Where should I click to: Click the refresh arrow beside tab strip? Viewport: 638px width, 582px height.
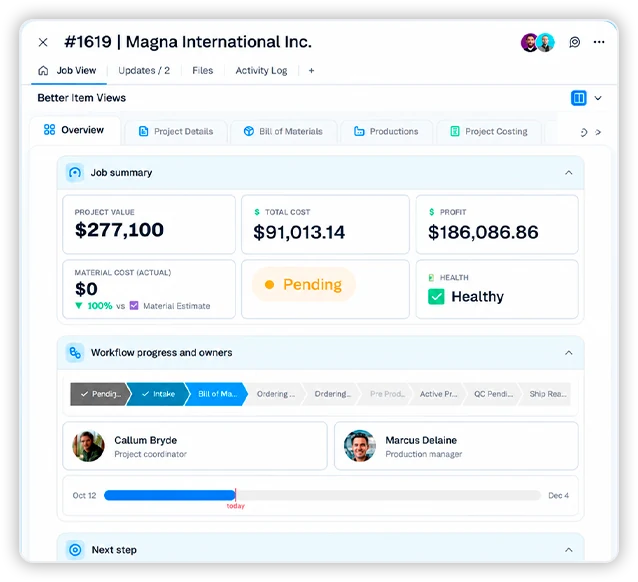[583, 132]
